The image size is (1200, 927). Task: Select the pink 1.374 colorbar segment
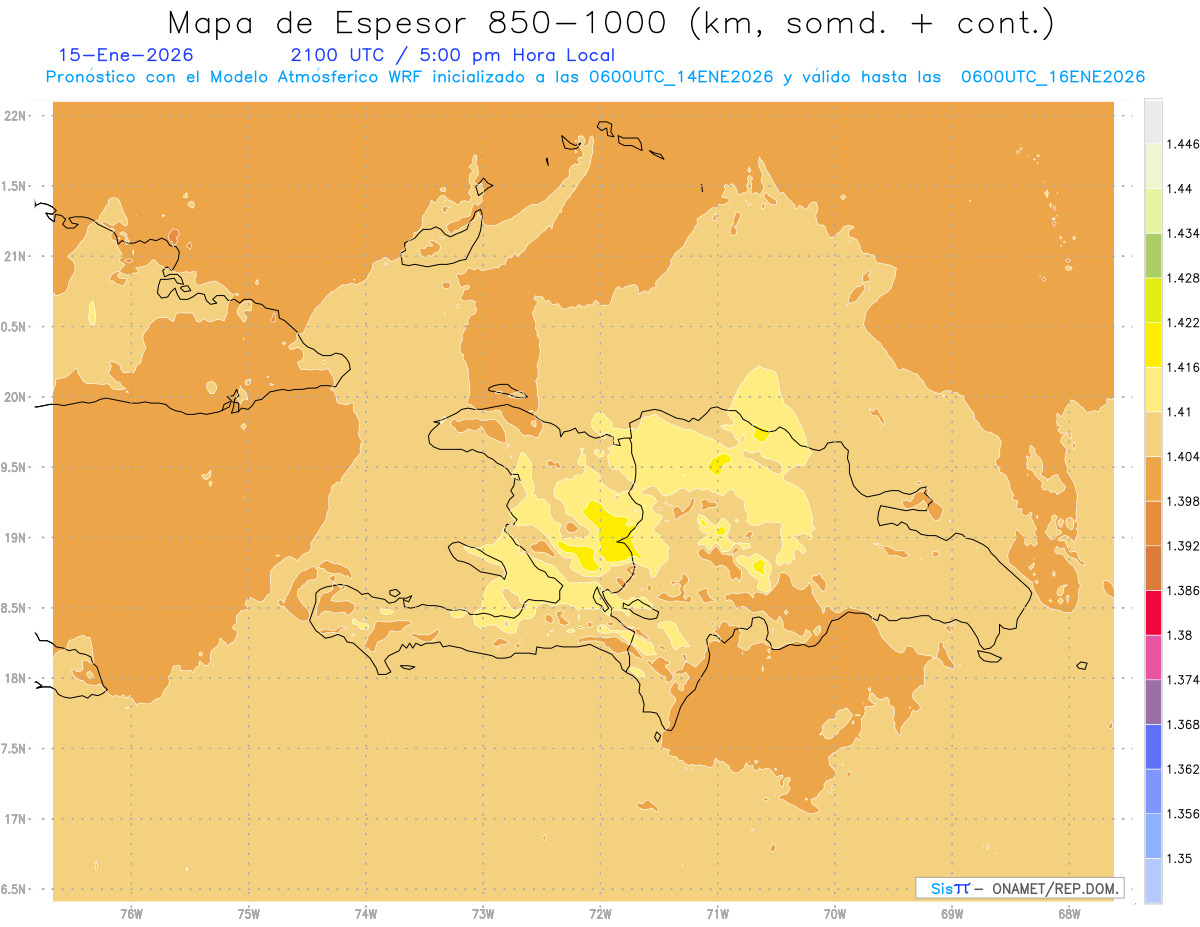[x=1153, y=658]
